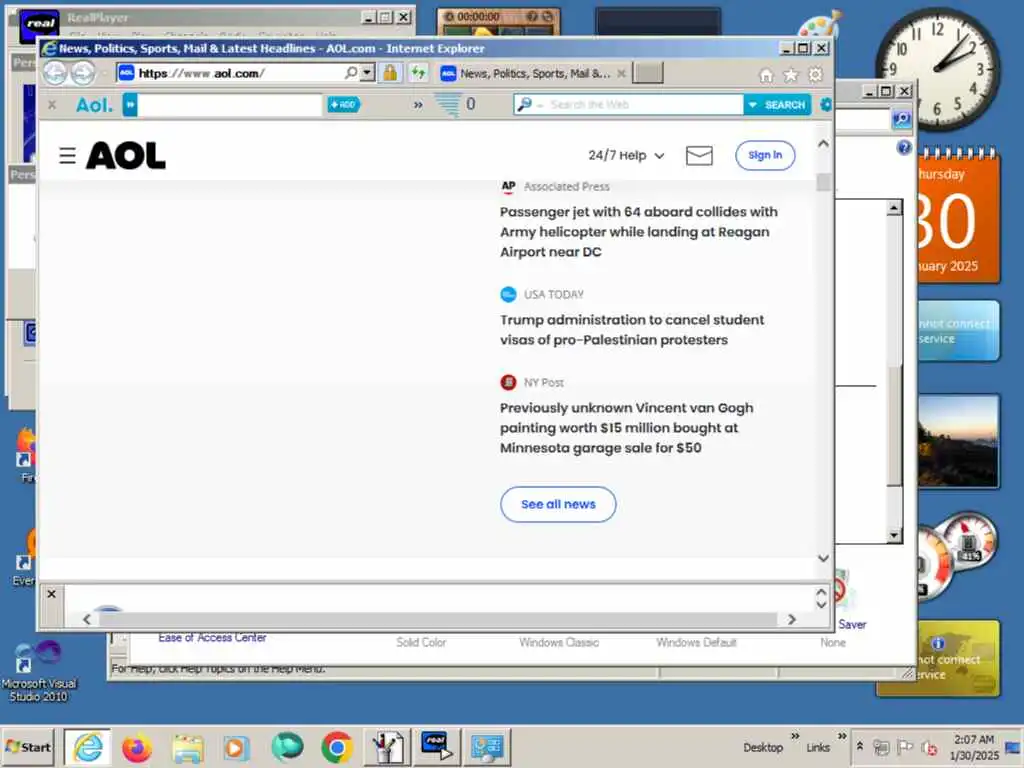Screen dimensions: 1024x768
Task: Open the Trump administration student visas headline
Action: [632, 330]
